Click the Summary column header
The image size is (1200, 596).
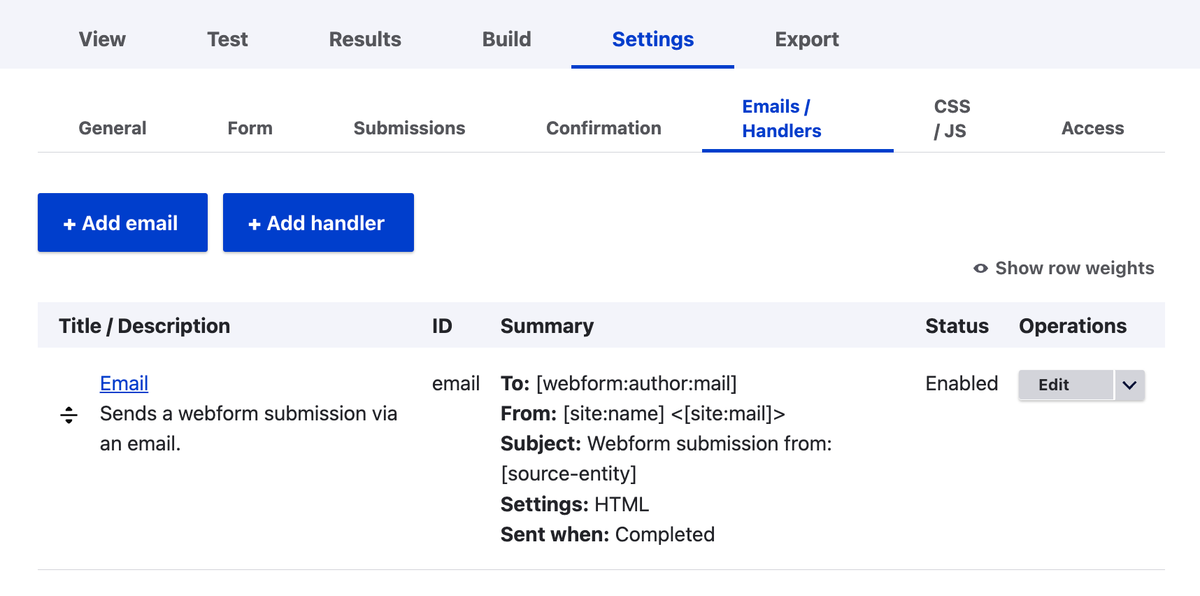(547, 326)
